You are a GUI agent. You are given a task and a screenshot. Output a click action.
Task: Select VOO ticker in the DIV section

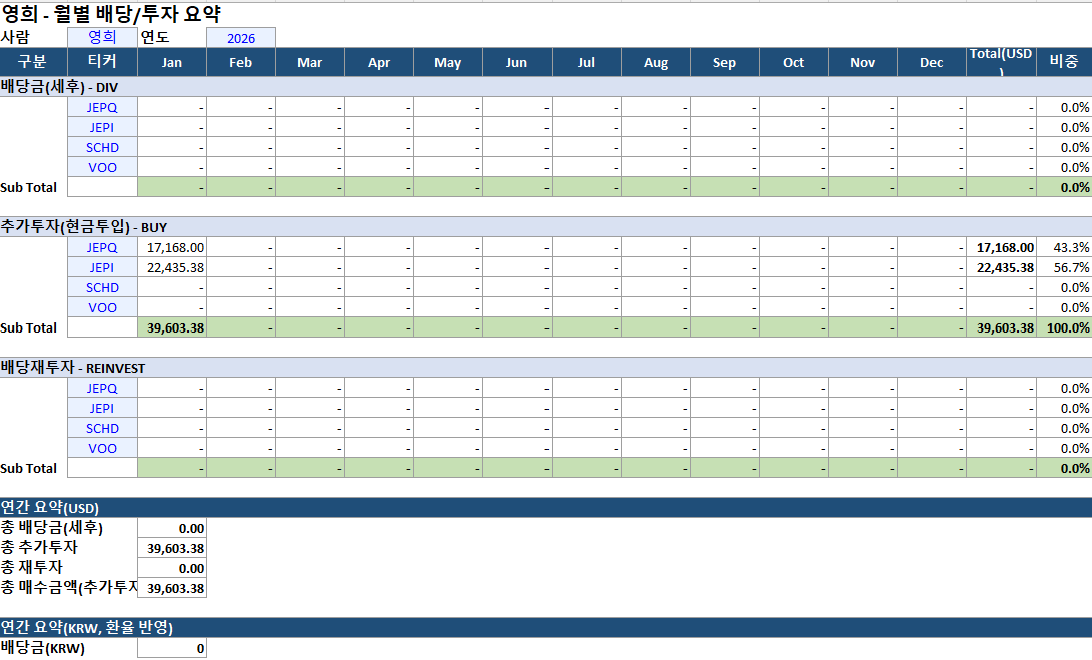tap(102, 167)
